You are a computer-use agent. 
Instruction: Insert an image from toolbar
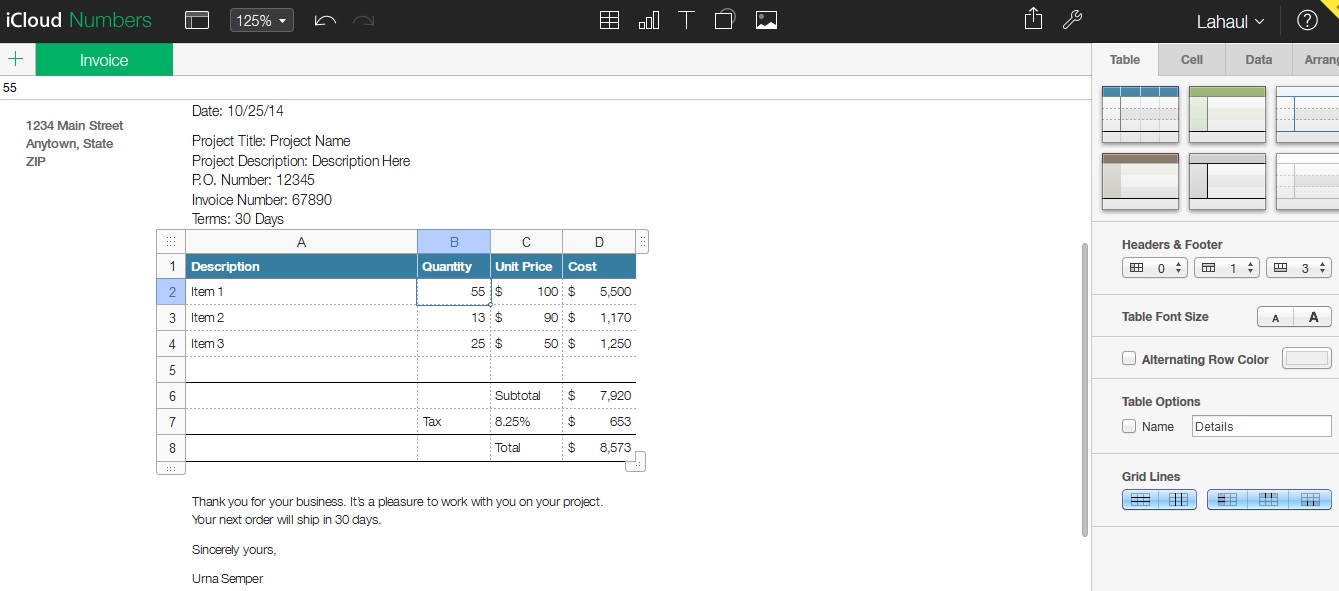[766, 20]
